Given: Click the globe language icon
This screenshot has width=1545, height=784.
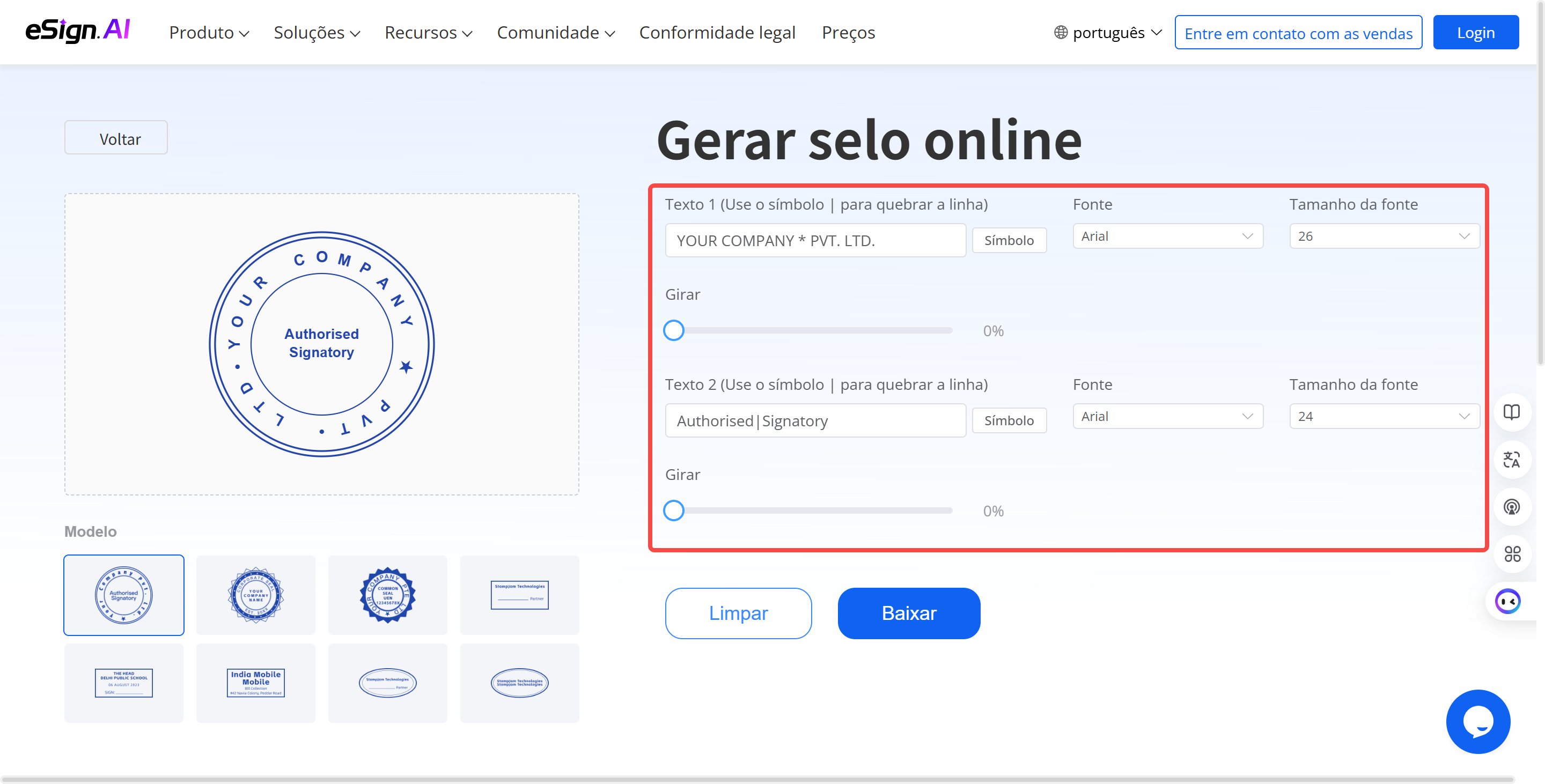Looking at the screenshot, I should click(x=1061, y=32).
